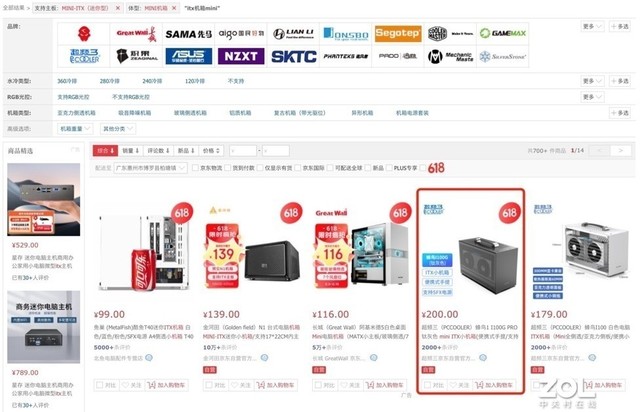Expand the 机箱重量 advanced option dropdown
Screen dimensions: 640x412
tap(74, 129)
